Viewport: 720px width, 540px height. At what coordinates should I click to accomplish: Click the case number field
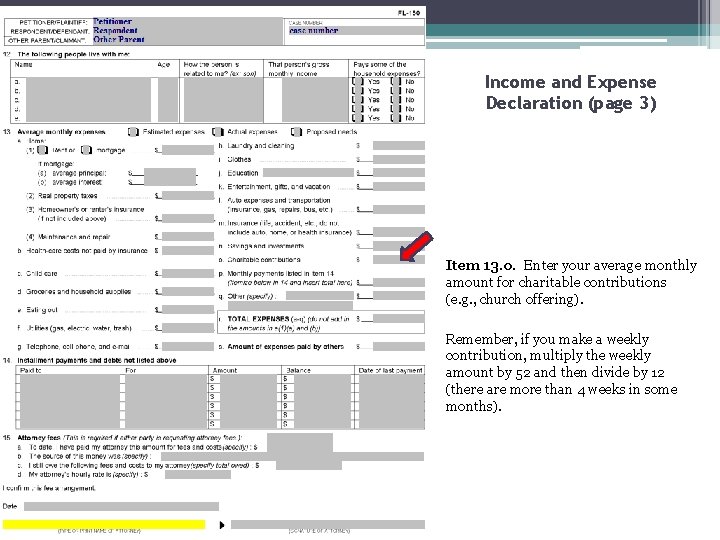(356, 31)
